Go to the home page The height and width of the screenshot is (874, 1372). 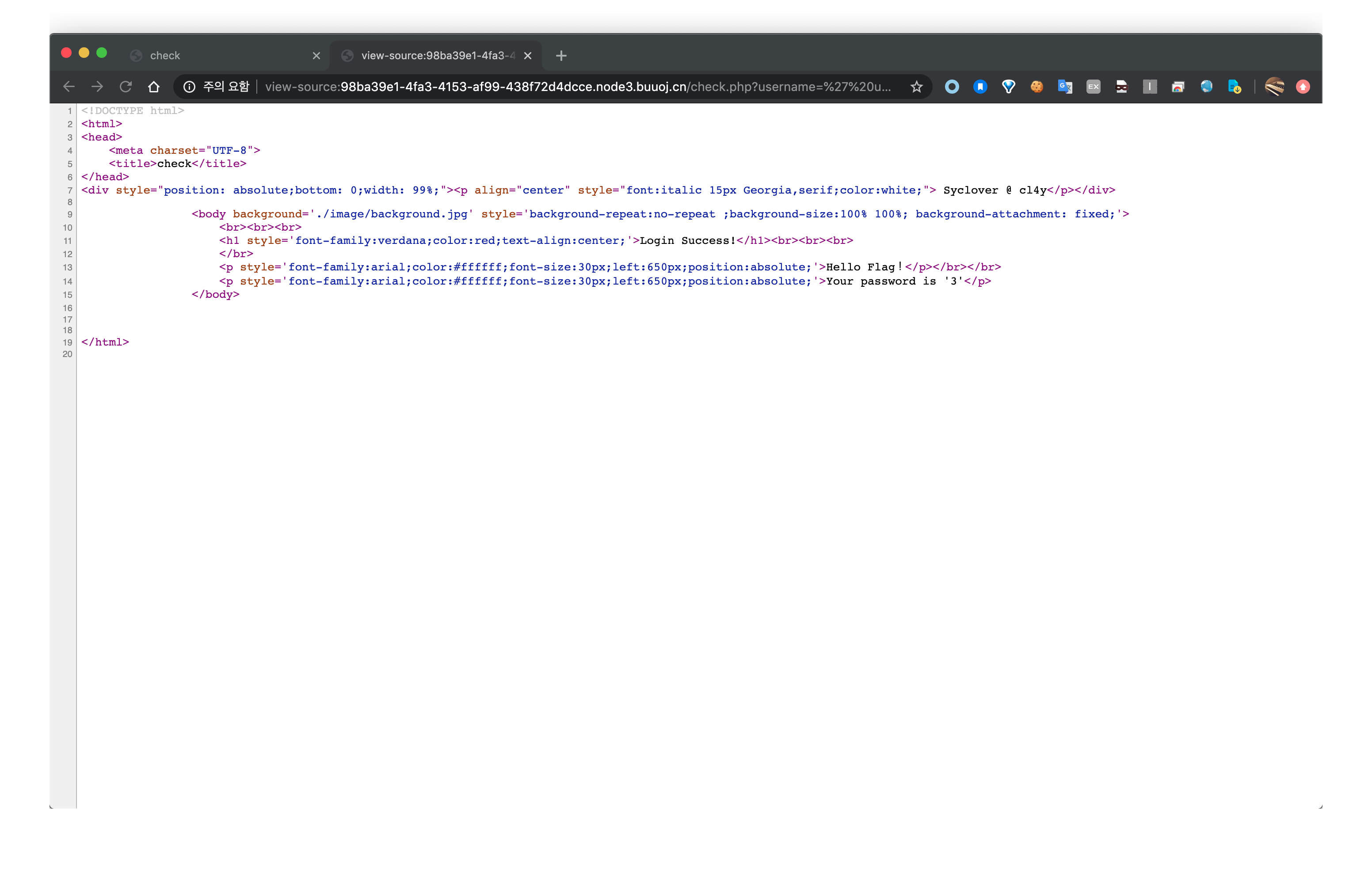click(x=154, y=87)
